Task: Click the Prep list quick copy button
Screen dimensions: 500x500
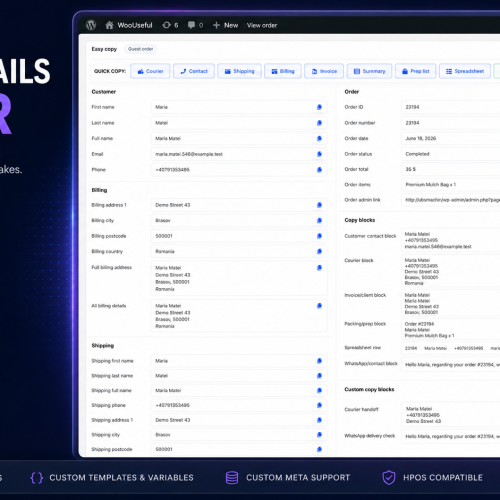Action: [x=416, y=71]
